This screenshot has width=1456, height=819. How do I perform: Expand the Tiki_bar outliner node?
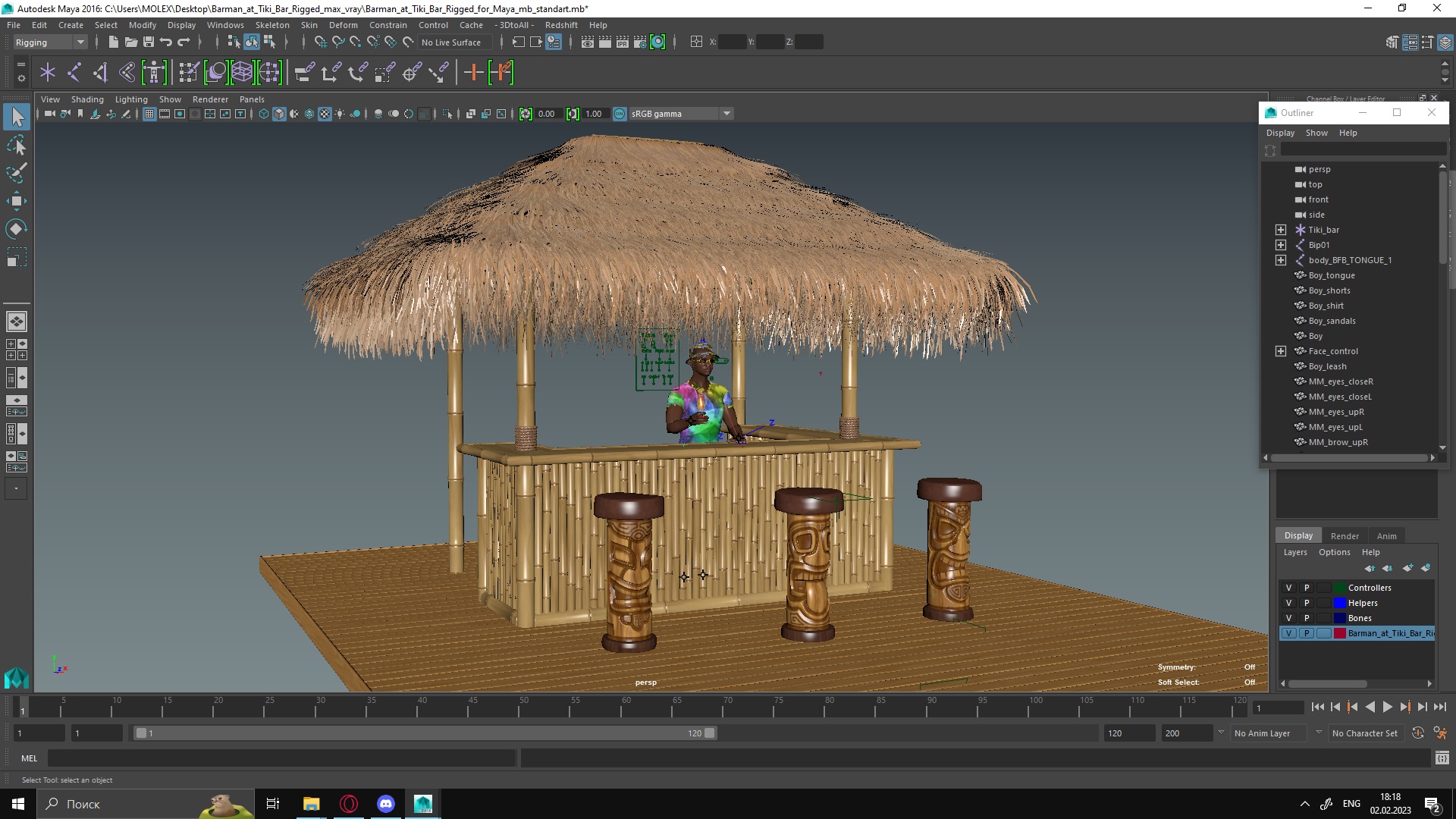point(1281,229)
